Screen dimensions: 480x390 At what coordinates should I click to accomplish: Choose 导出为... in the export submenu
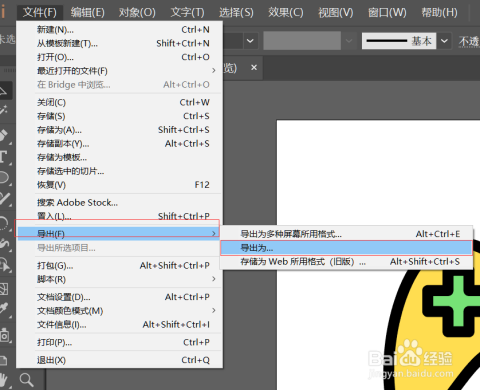tap(346, 248)
